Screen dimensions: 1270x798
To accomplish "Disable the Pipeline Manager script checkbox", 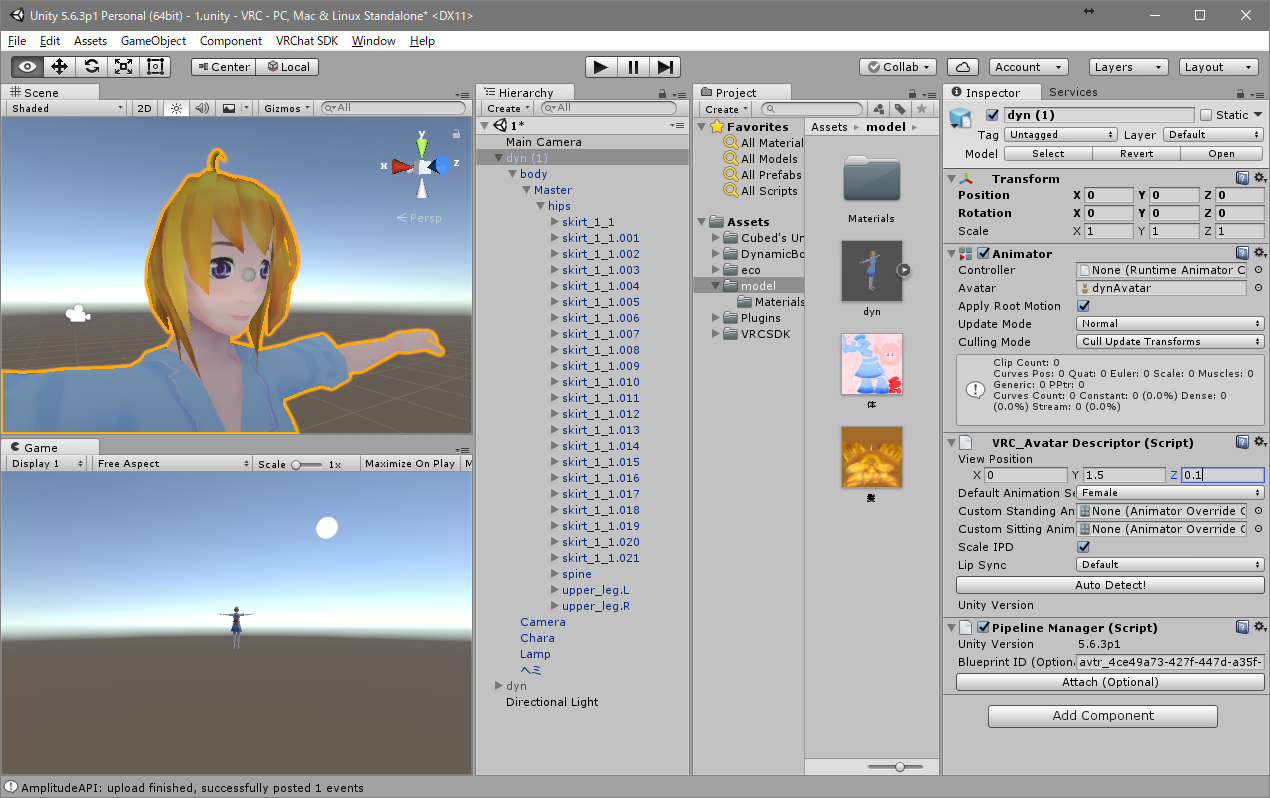I will tap(983, 628).
